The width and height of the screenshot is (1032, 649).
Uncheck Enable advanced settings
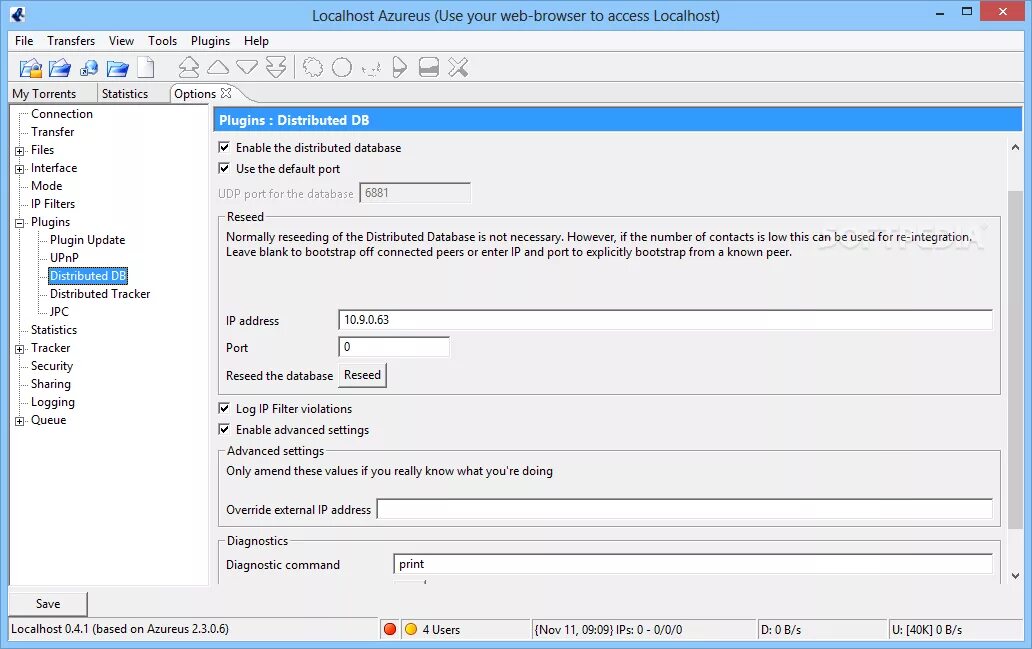point(224,430)
